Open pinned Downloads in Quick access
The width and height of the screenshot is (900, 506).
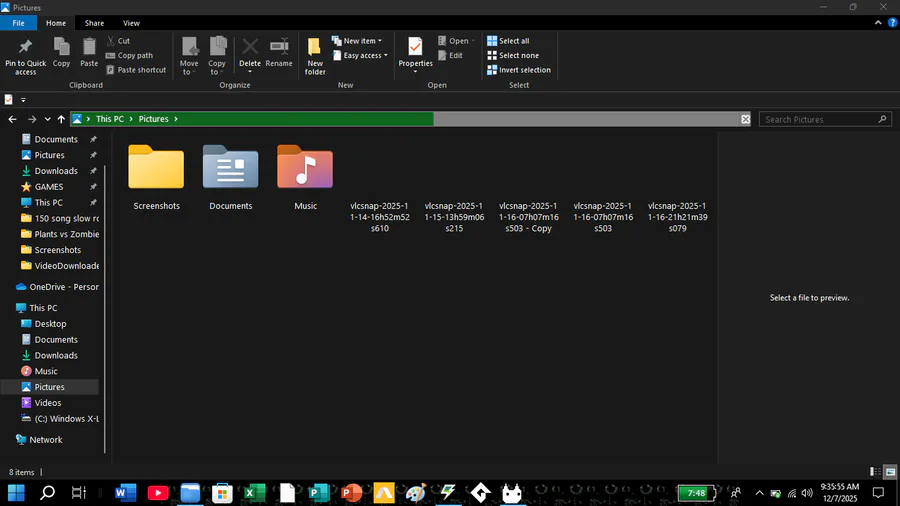coord(56,170)
